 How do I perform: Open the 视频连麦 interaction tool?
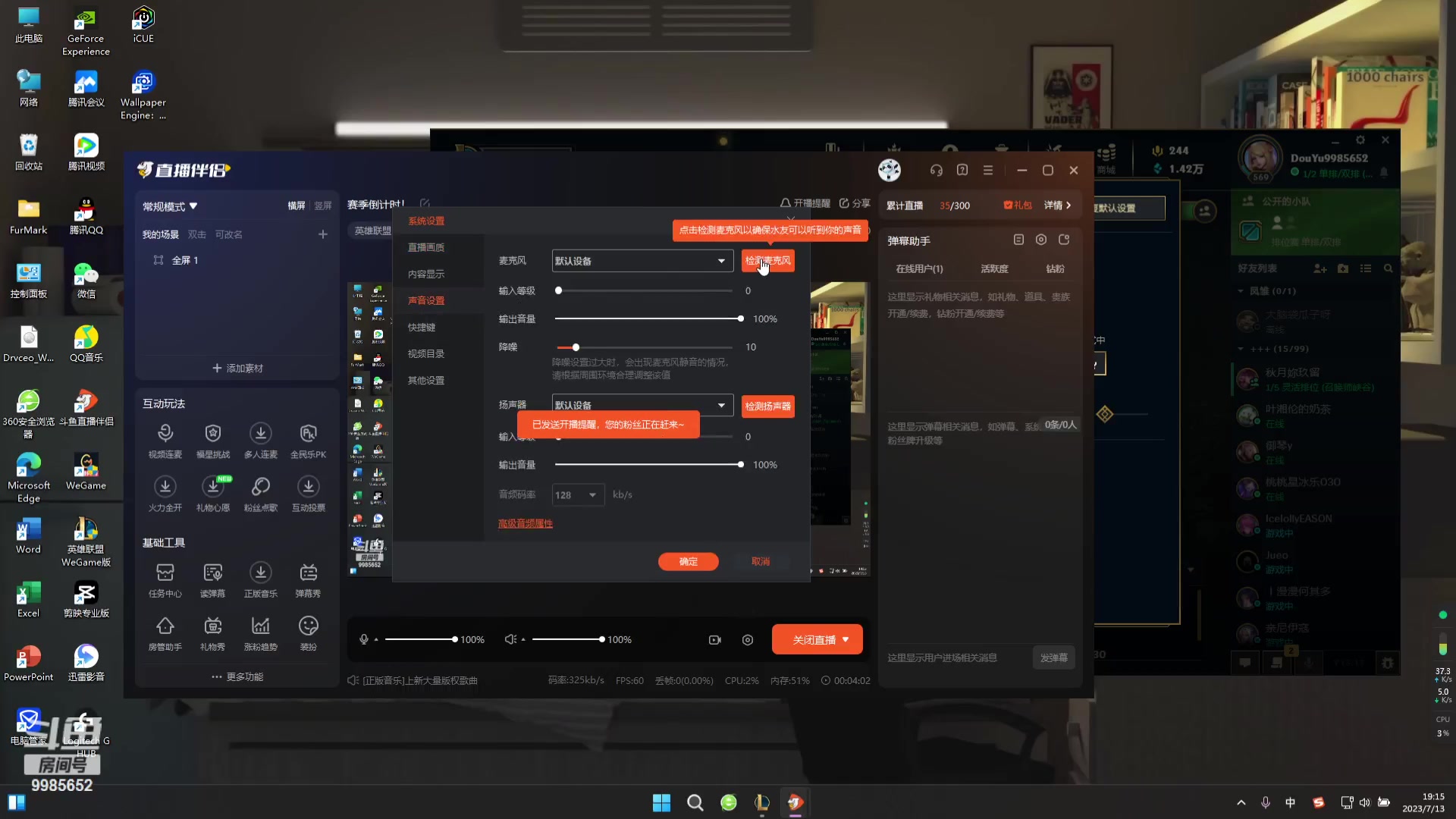click(x=165, y=441)
